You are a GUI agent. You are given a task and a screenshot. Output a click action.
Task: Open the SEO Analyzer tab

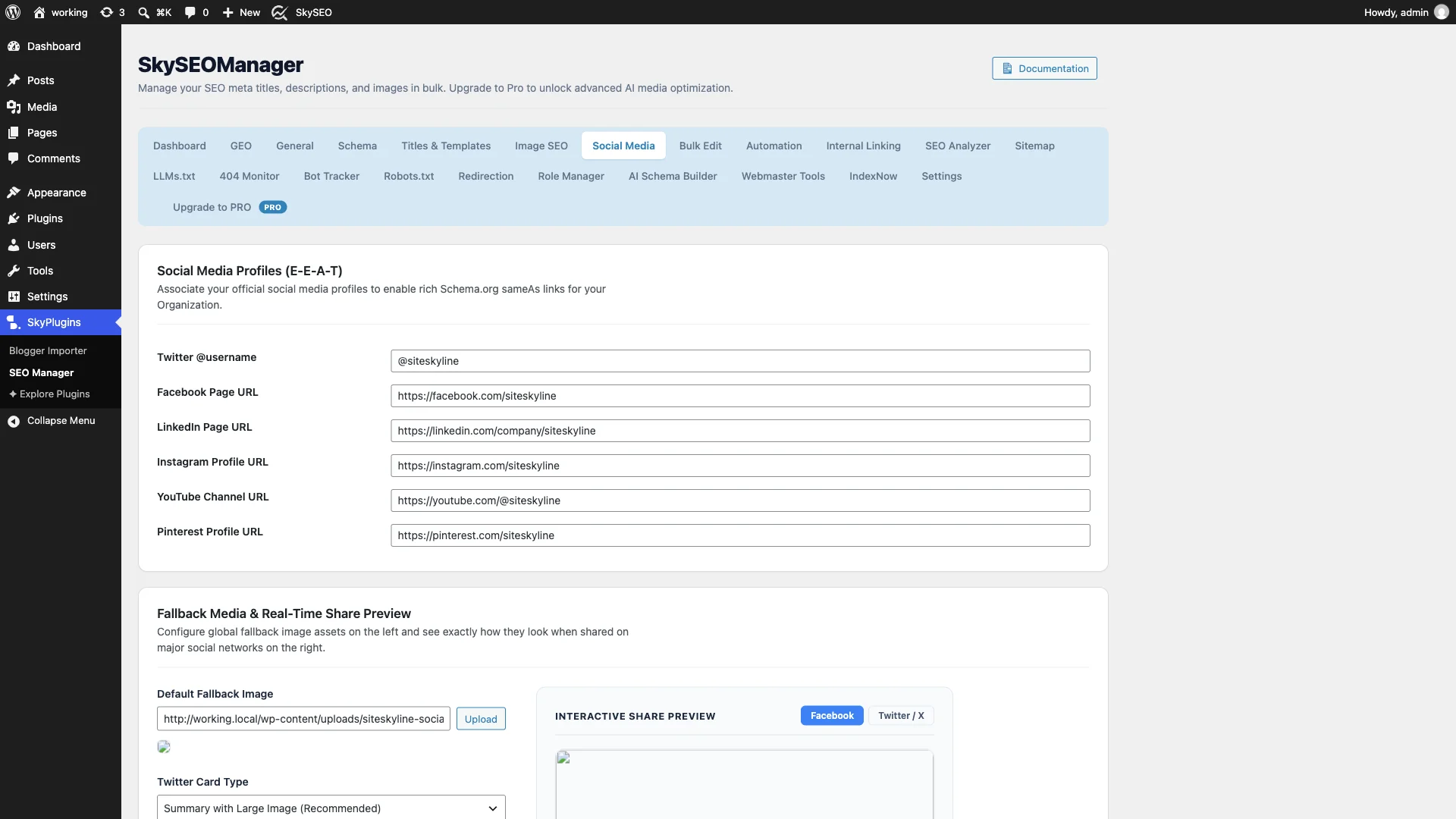point(957,146)
